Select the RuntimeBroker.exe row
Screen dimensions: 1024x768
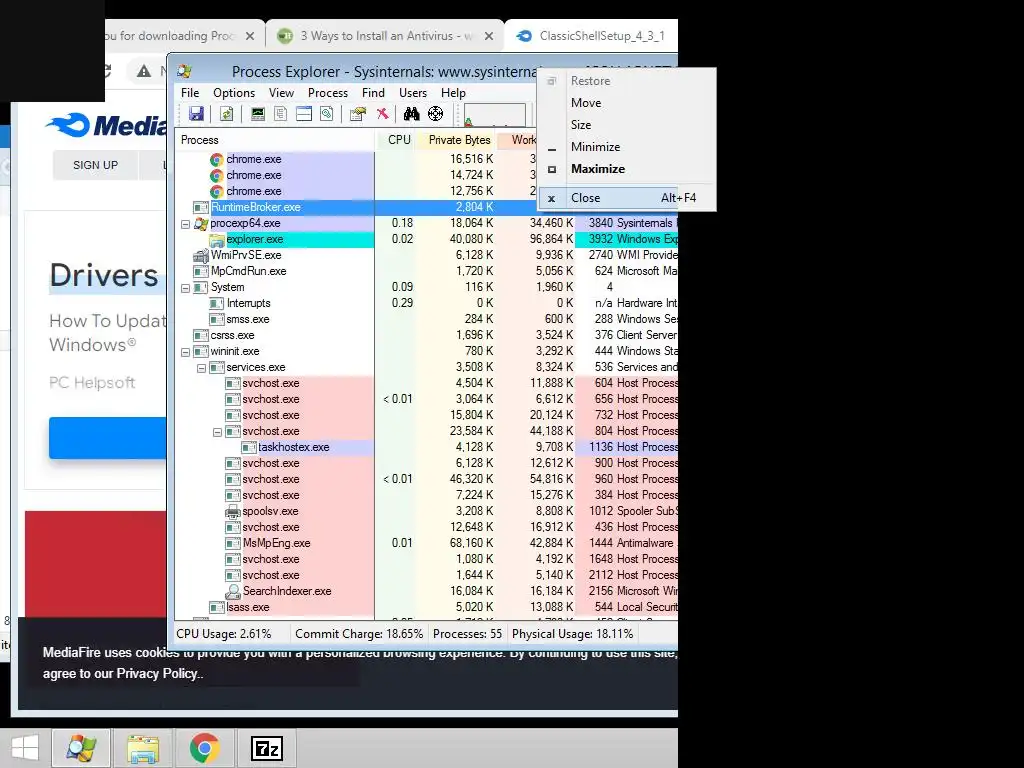click(357, 207)
